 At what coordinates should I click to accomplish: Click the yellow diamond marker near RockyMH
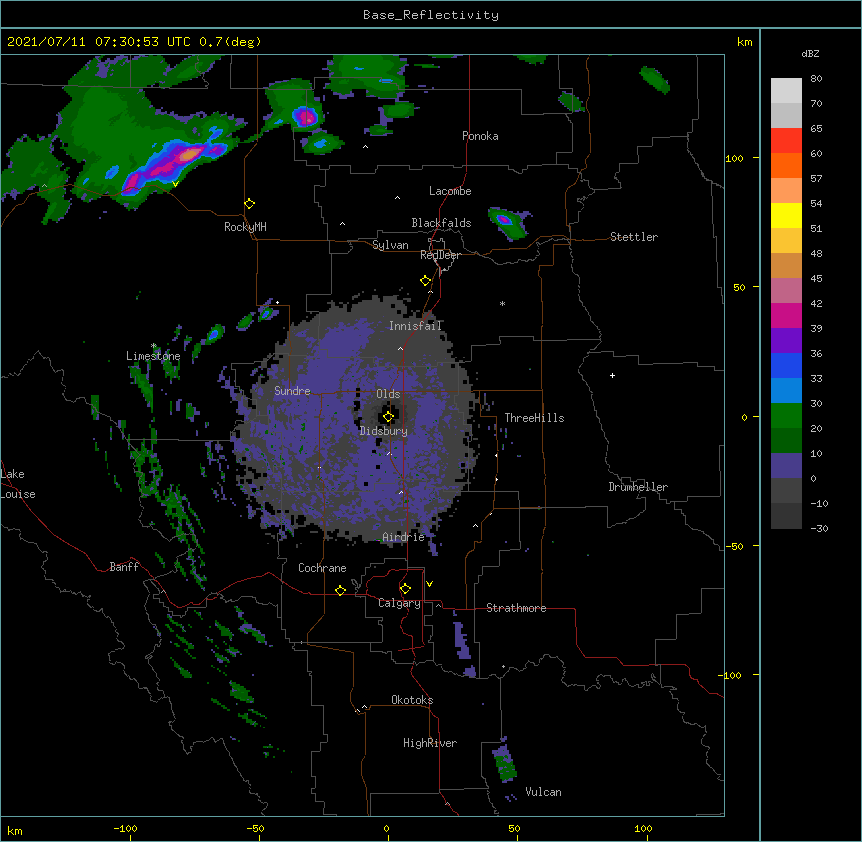pos(249,203)
